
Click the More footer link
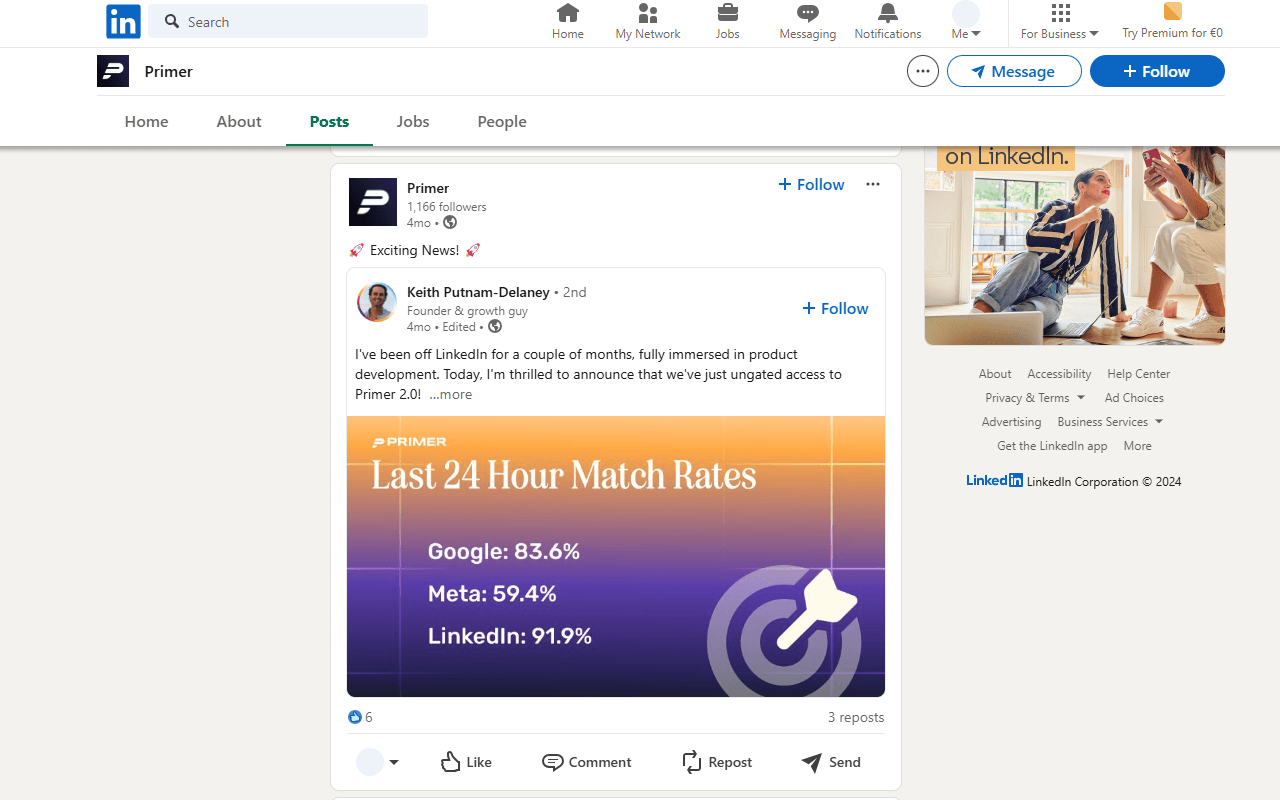(x=1137, y=445)
